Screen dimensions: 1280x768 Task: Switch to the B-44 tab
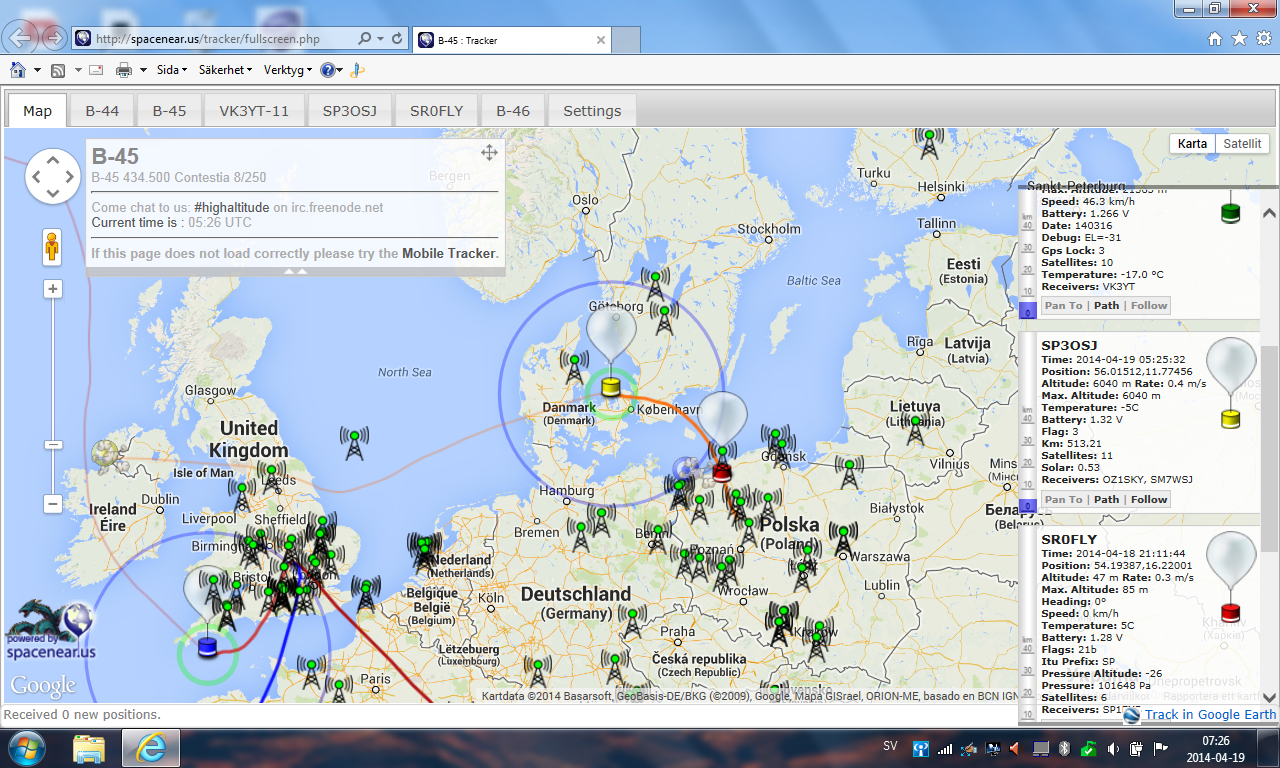click(102, 111)
